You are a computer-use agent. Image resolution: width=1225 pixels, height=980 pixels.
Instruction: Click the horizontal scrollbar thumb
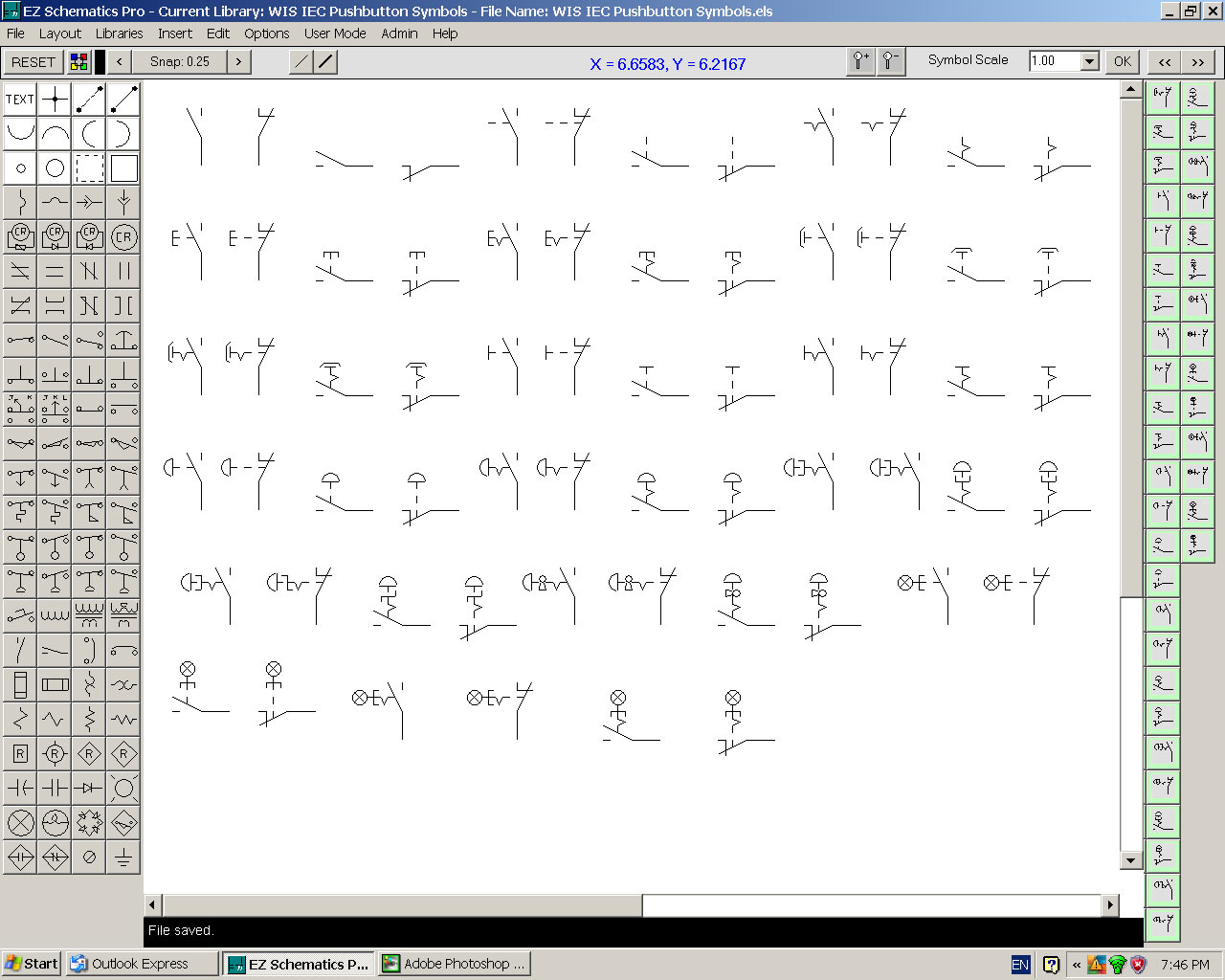click(x=403, y=905)
